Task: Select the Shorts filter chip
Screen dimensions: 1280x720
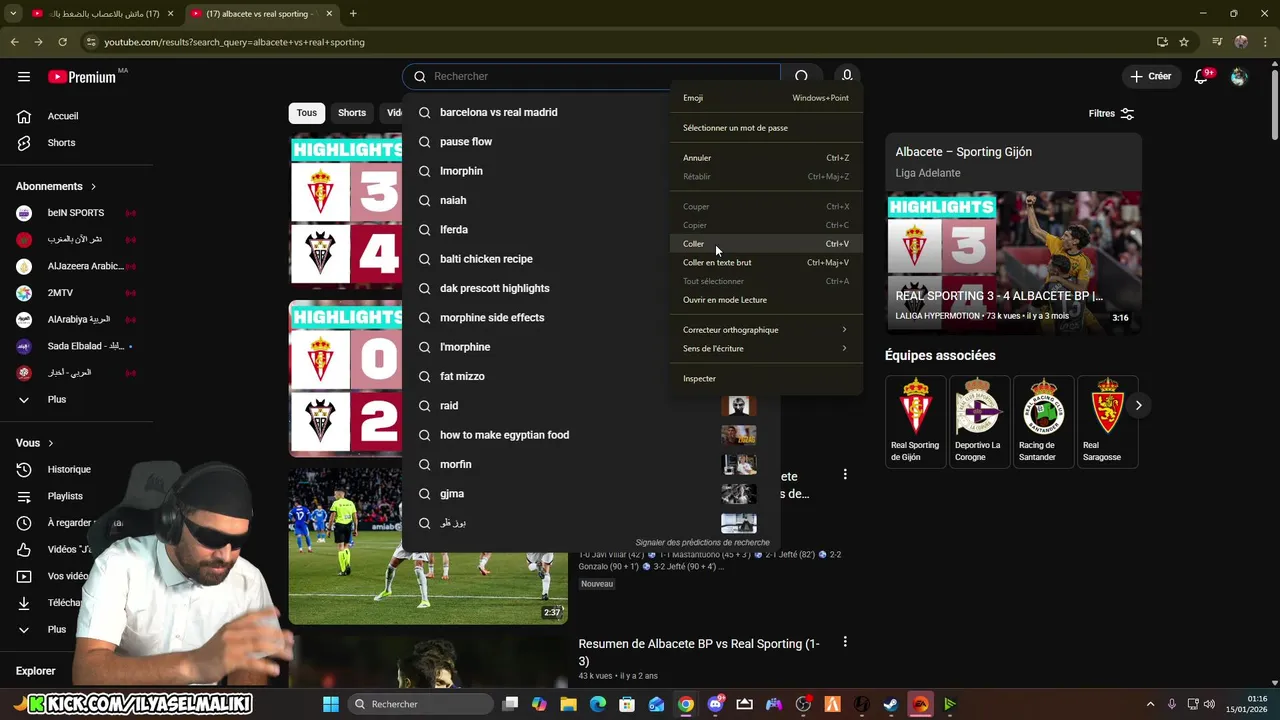Action: pyautogui.click(x=352, y=113)
